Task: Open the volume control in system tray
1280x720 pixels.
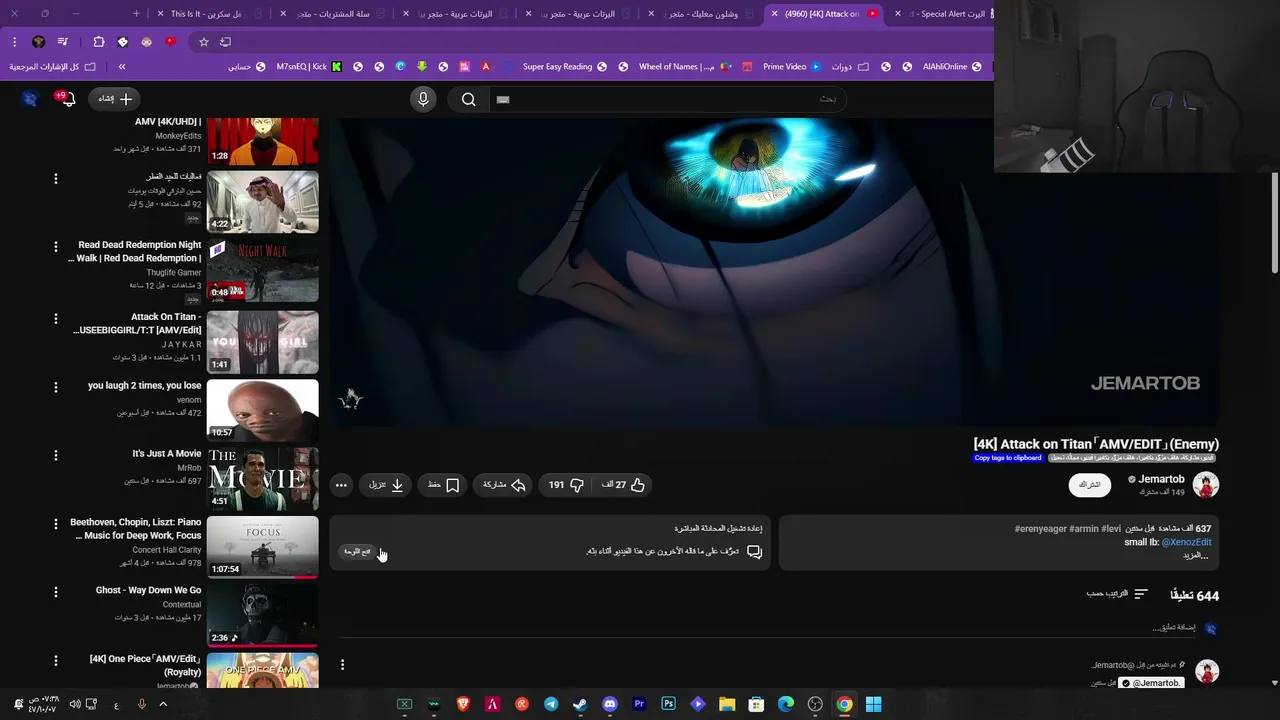Action: (x=75, y=704)
